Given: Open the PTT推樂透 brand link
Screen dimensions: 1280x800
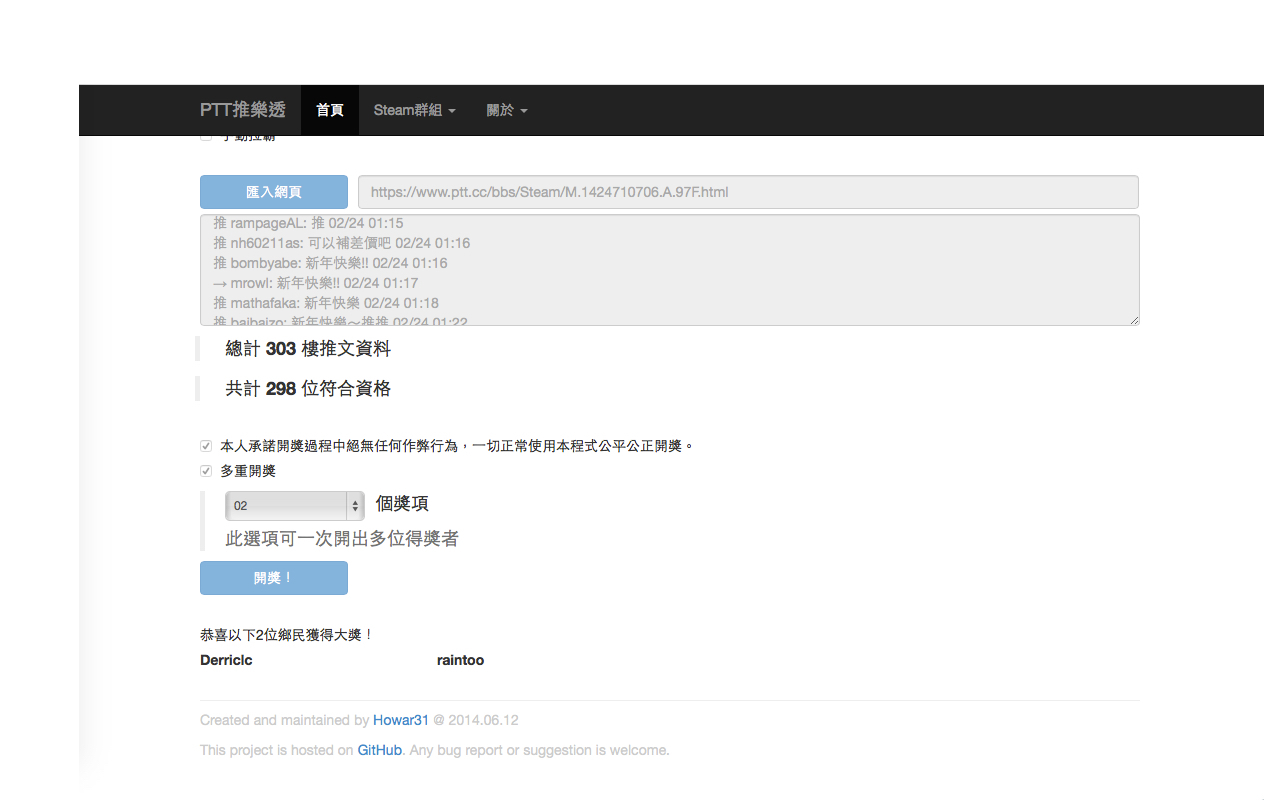Looking at the screenshot, I should click(x=242, y=110).
